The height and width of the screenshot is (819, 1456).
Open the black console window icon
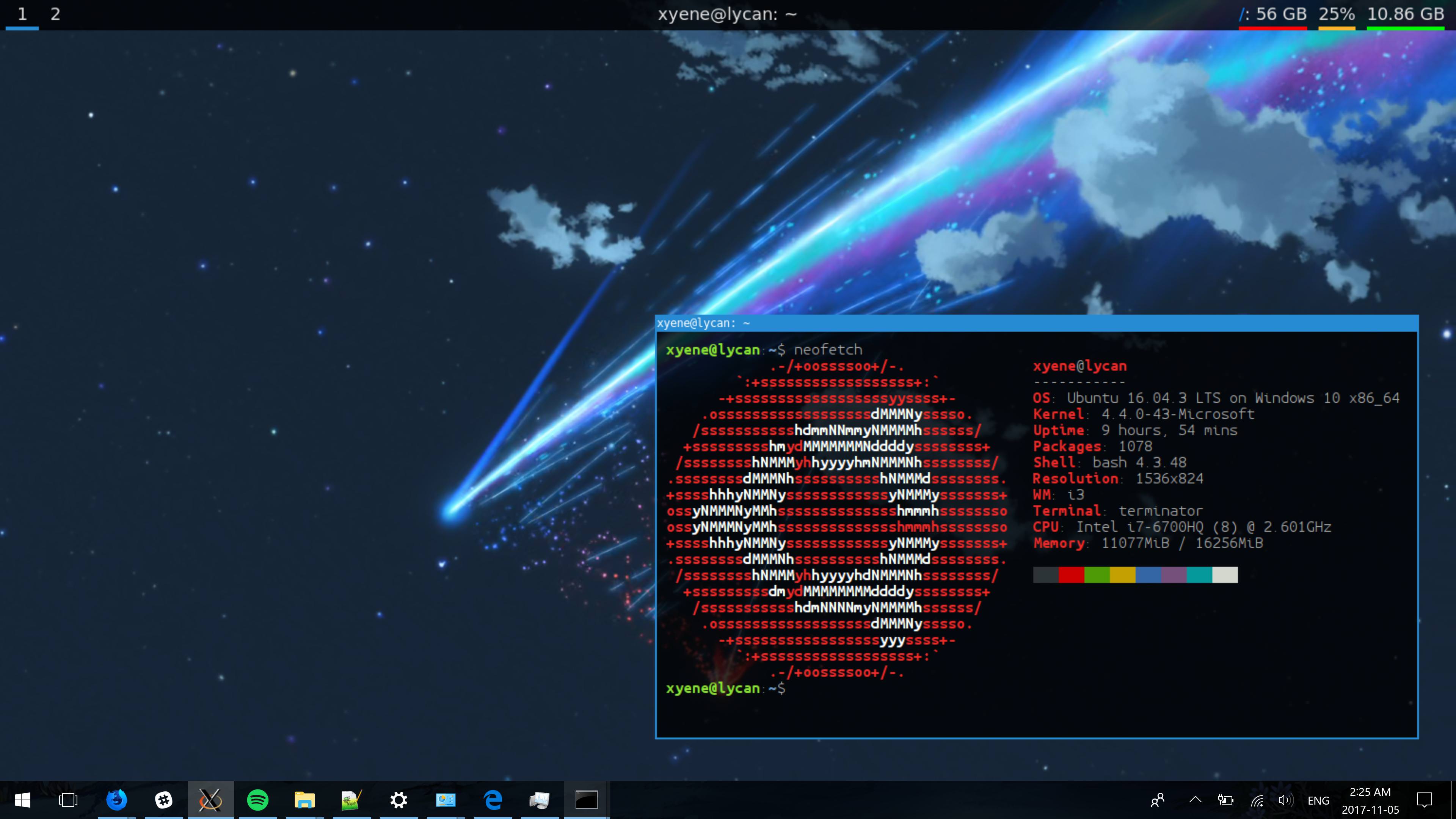click(586, 800)
